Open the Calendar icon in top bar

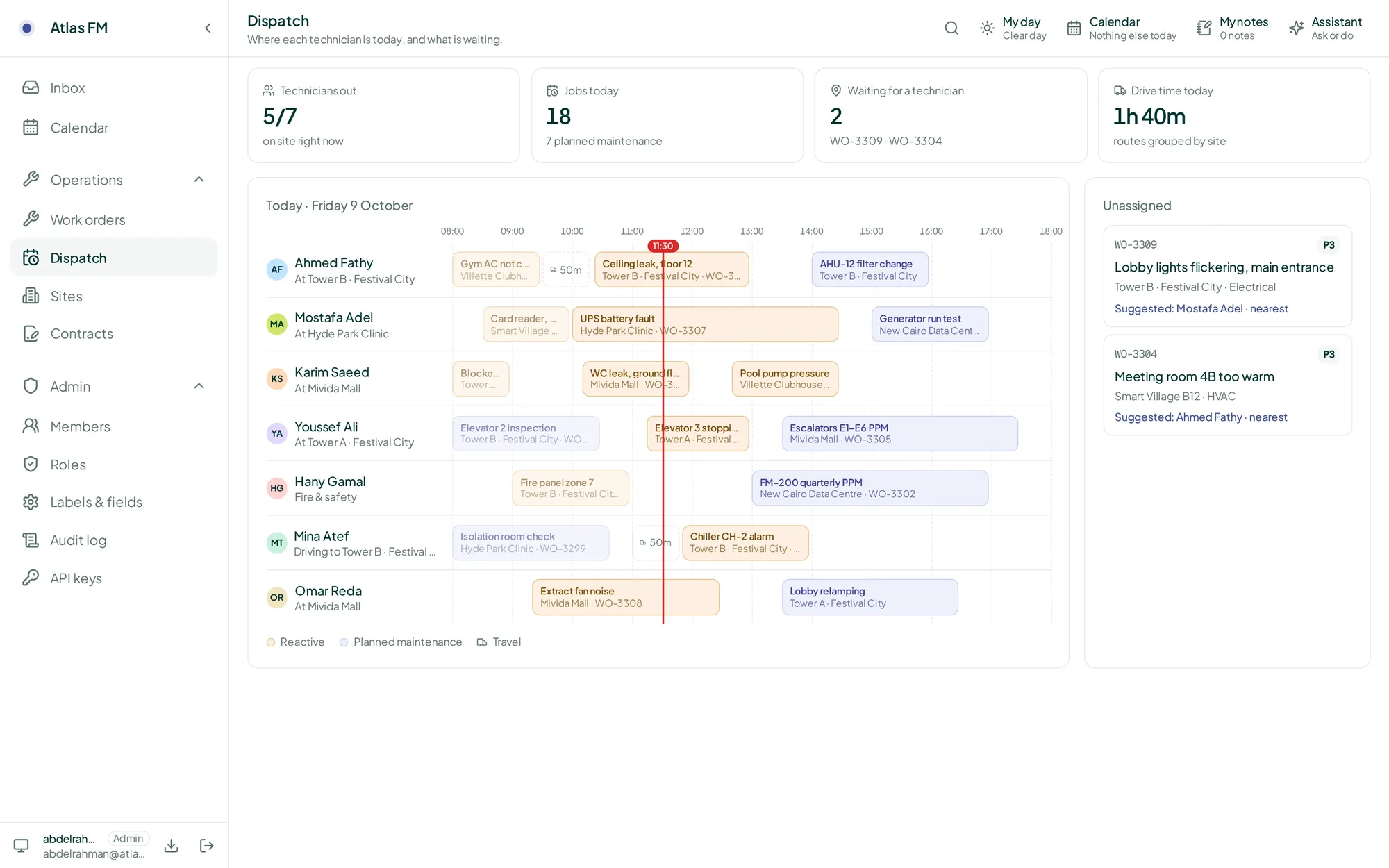click(x=1074, y=28)
